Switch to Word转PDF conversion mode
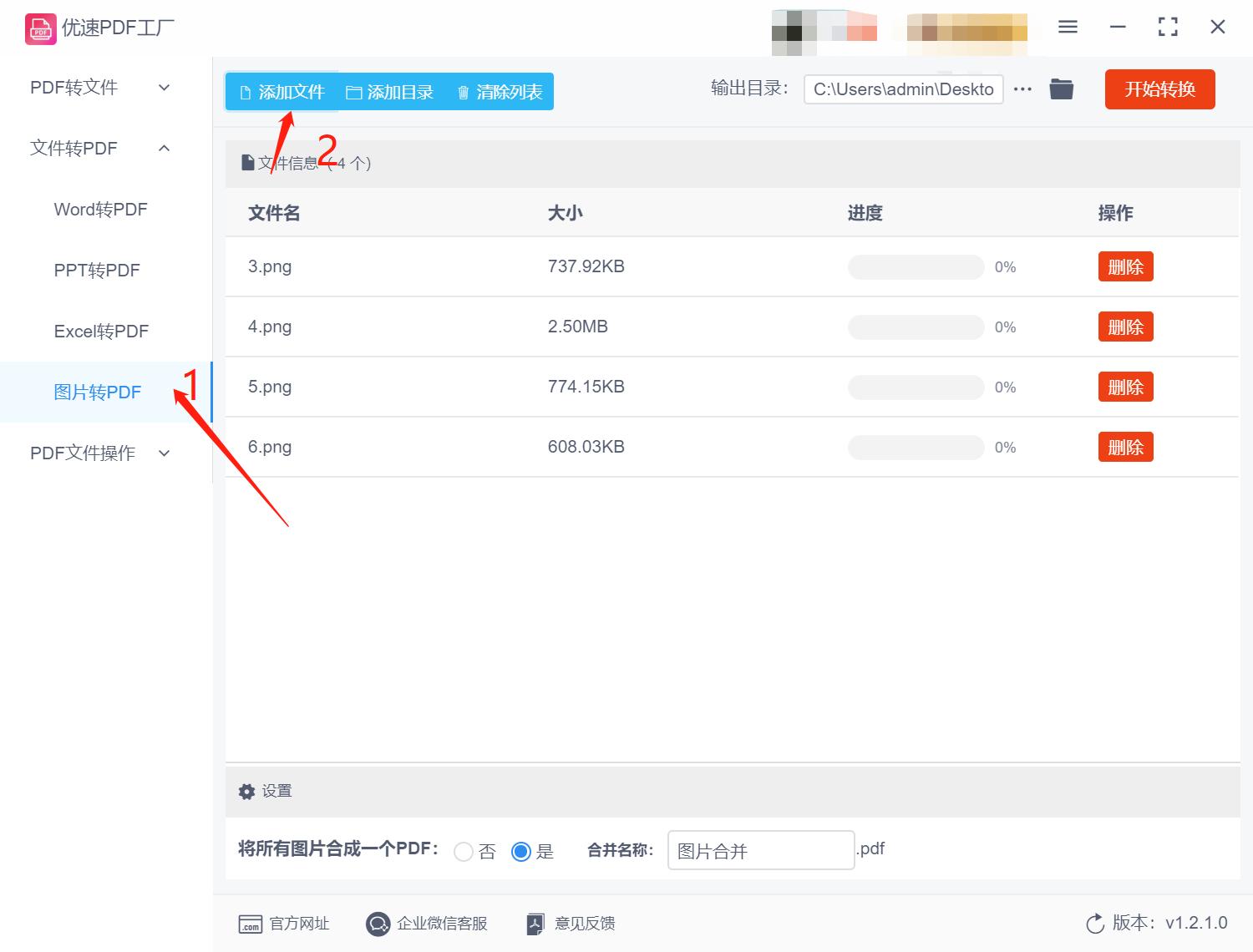1253x952 pixels. [x=100, y=209]
